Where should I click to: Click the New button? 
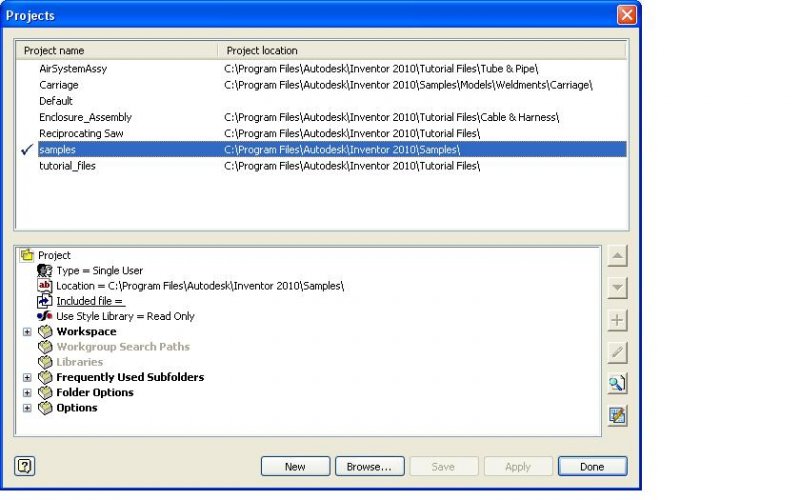tap(295, 466)
